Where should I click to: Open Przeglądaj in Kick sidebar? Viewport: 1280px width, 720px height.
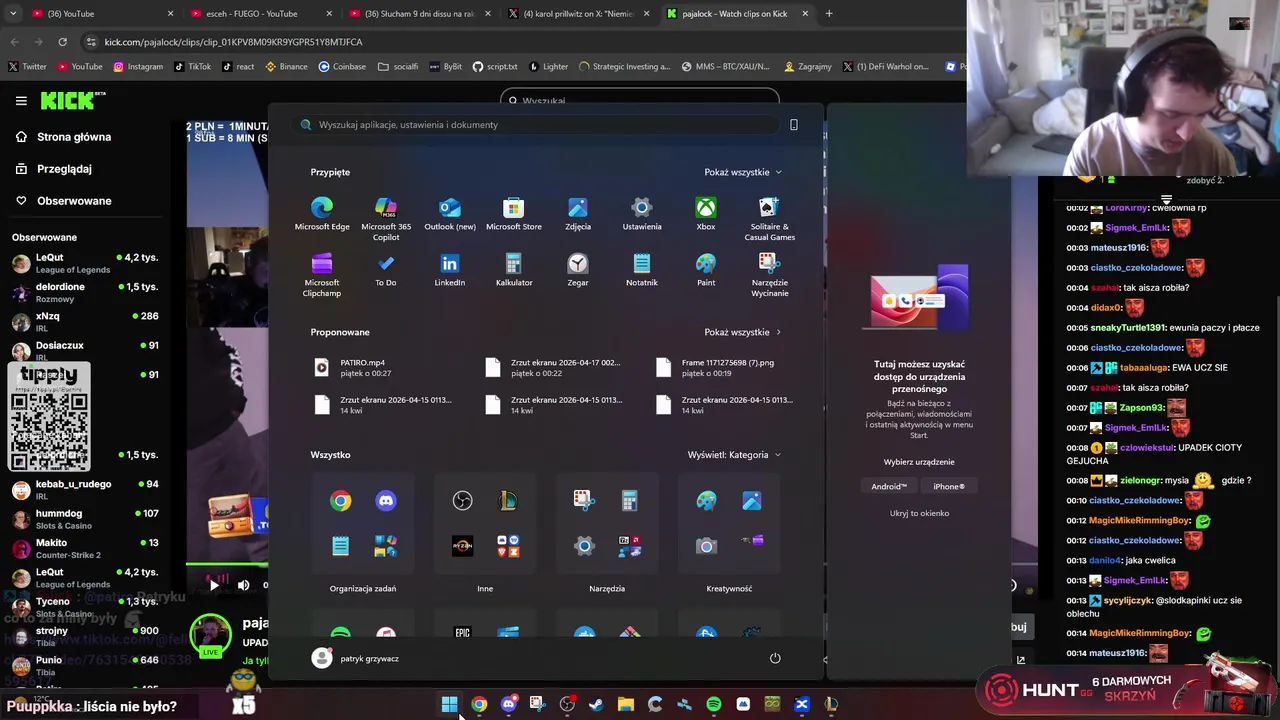pyautogui.click(x=55, y=169)
